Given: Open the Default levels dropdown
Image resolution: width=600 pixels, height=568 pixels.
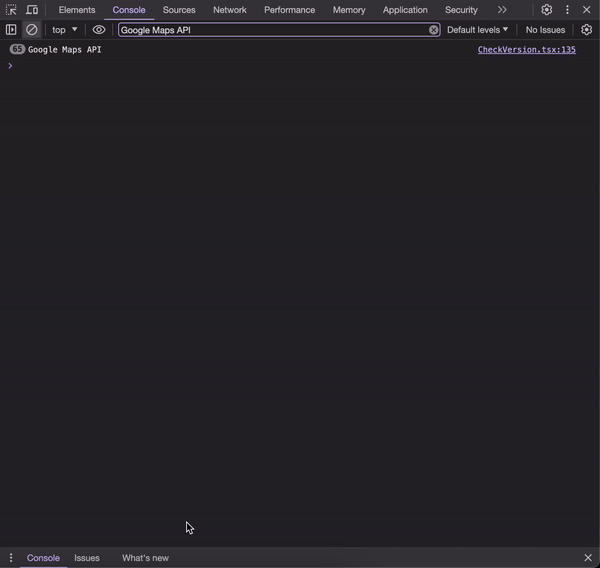Looking at the screenshot, I should pos(478,30).
